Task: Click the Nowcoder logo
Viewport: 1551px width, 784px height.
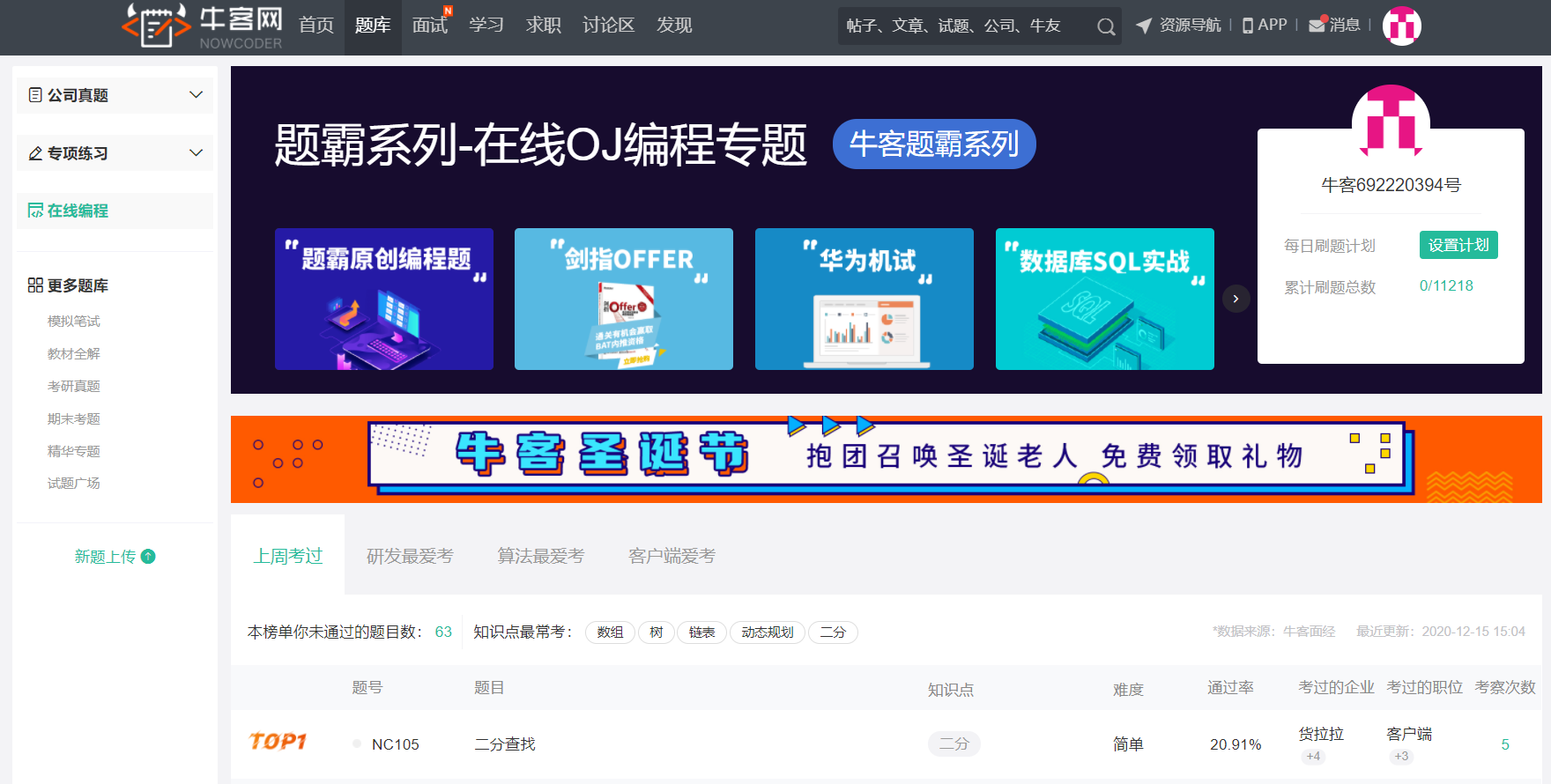Action: pos(202,26)
